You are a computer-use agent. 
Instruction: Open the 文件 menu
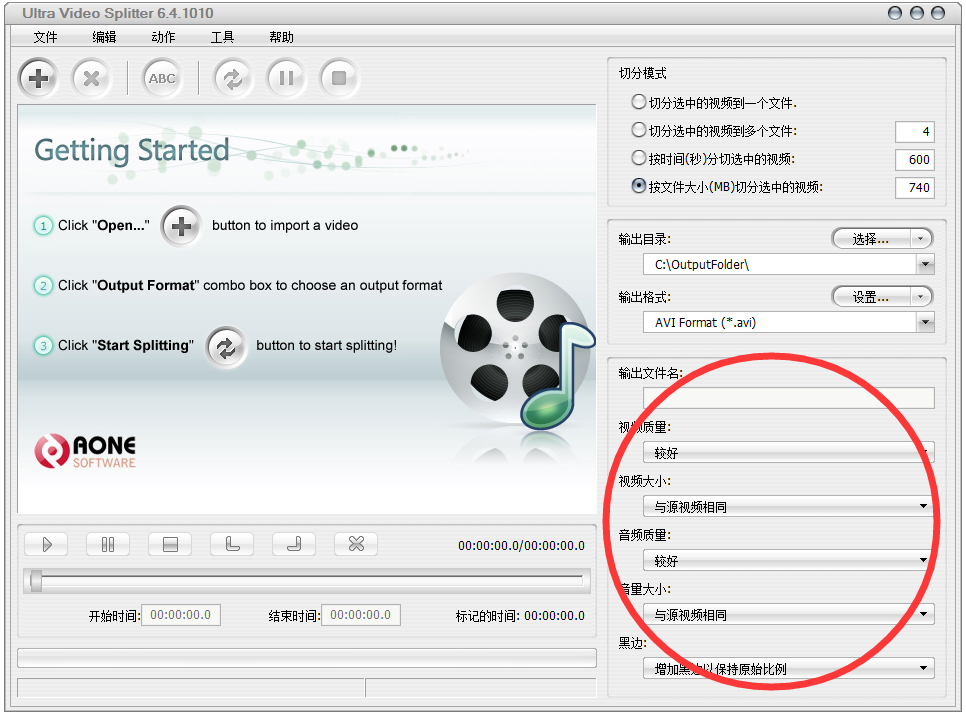(x=46, y=37)
